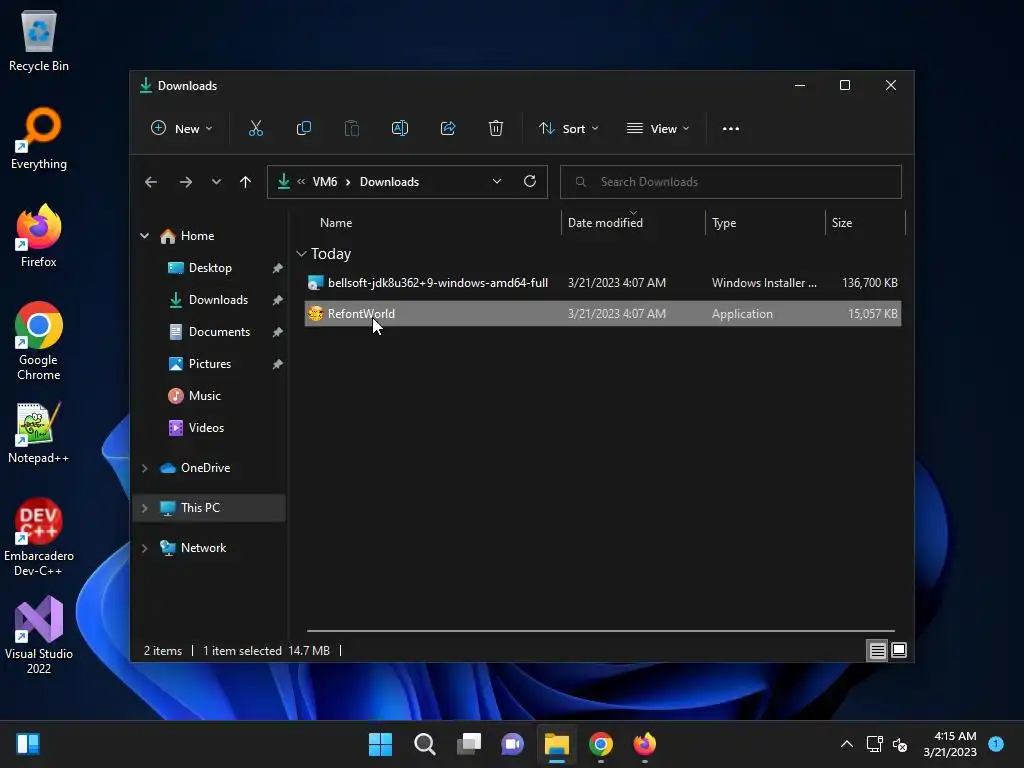Click File Explorer taskbar icon

click(x=556, y=744)
